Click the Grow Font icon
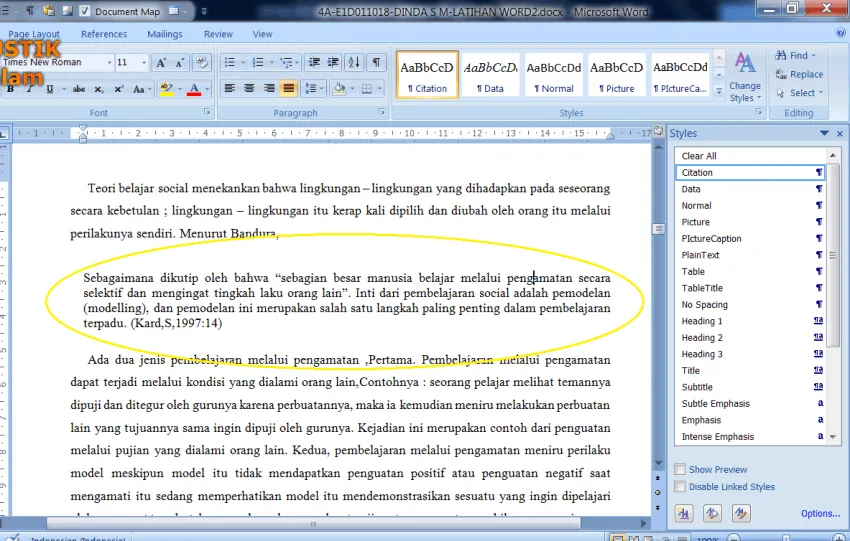This screenshot has height=541, width=850. coord(161,63)
